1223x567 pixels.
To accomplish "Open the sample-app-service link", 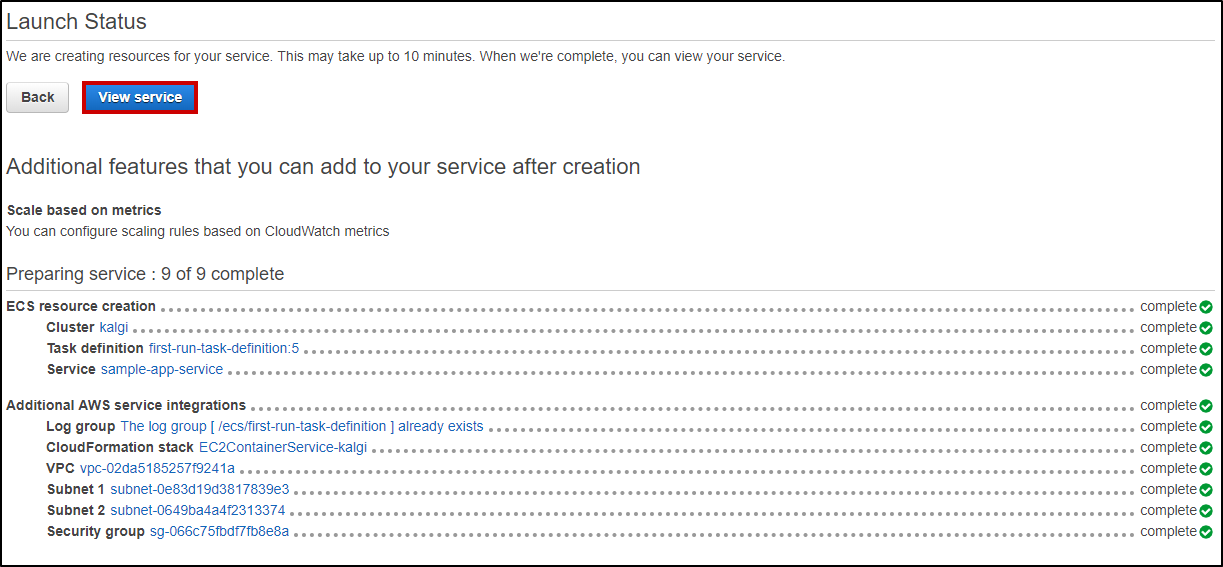I will pos(162,370).
